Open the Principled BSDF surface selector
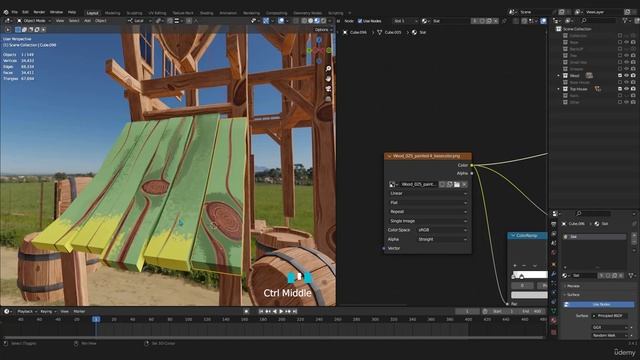Image resolution: width=640 pixels, height=360 pixels. click(610, 316)
